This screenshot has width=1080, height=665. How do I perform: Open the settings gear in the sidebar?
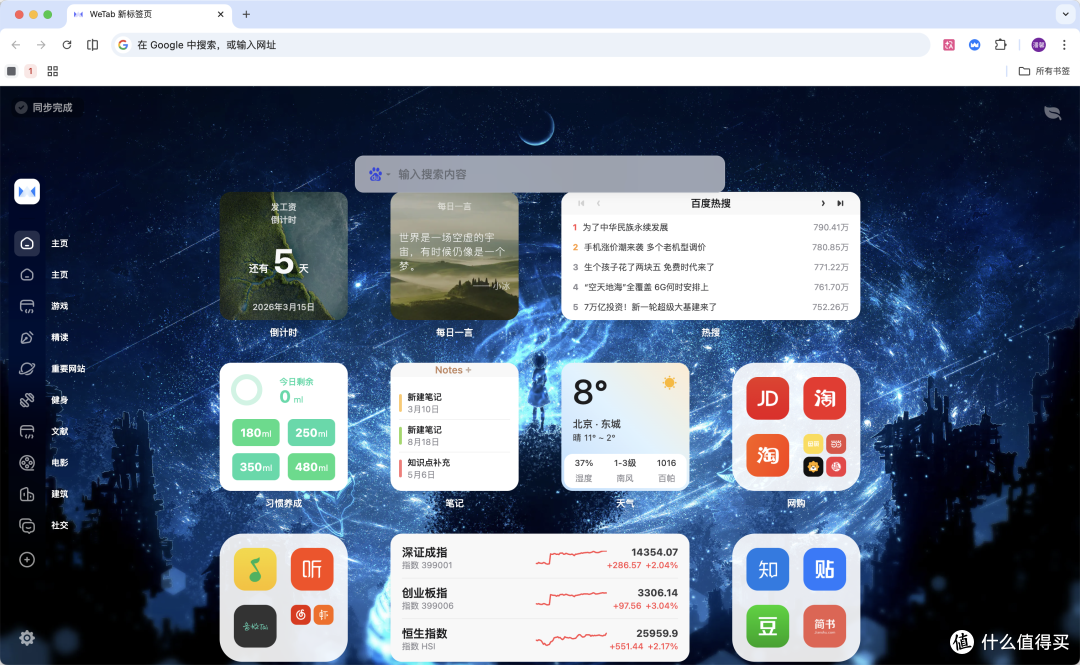coord(27,638)
